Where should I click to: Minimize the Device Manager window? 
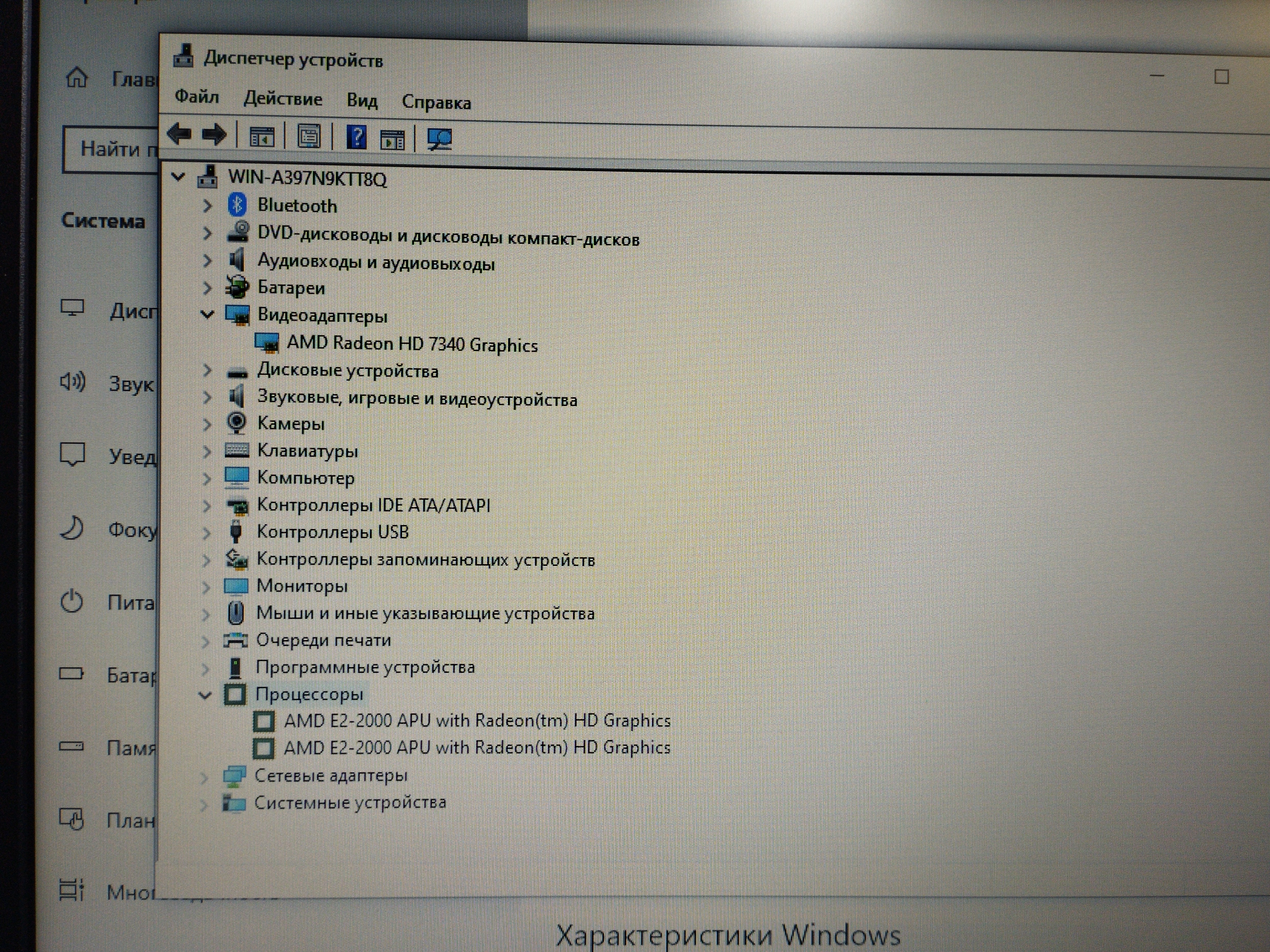click(x=1157, y=75)
